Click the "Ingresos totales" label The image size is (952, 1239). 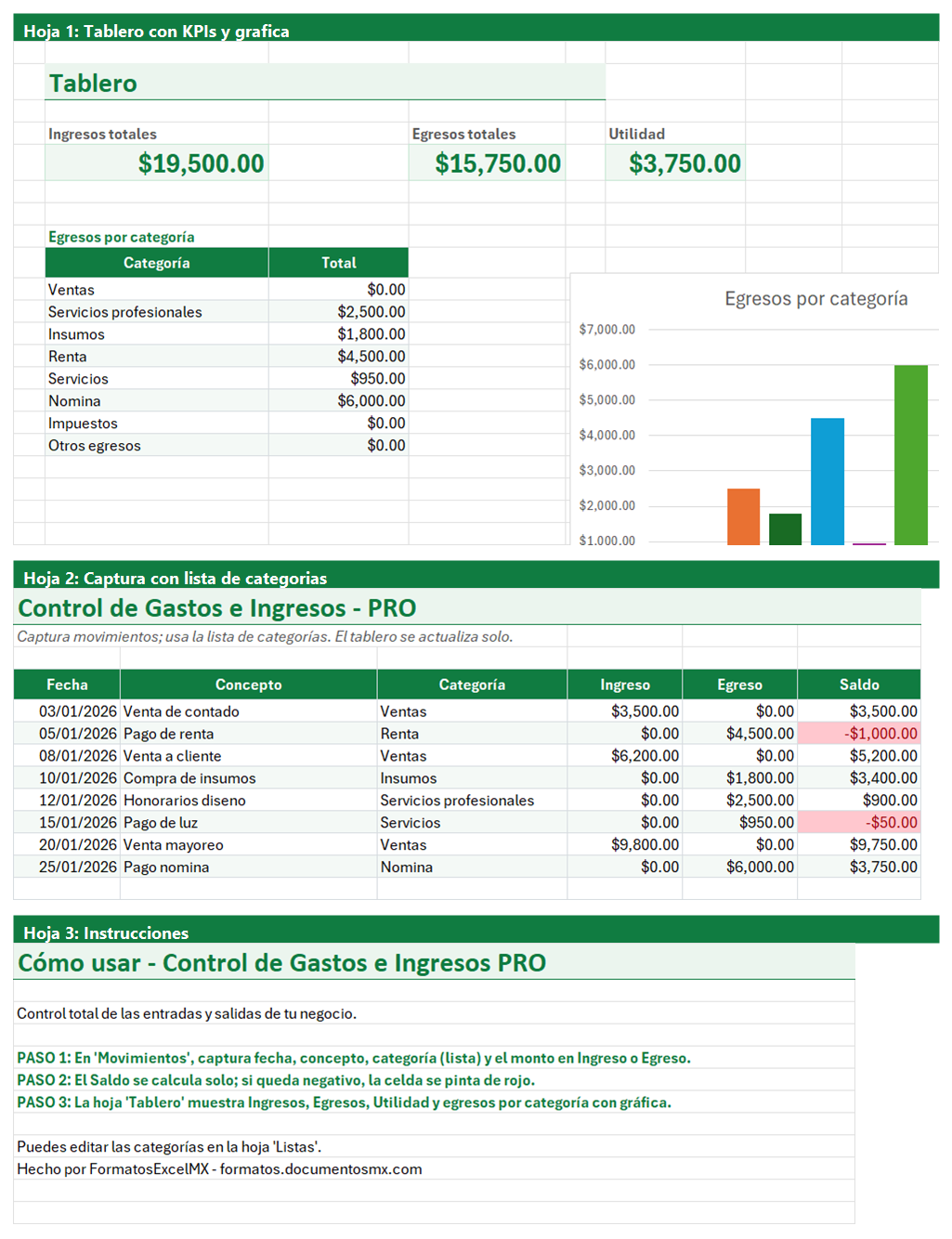click(x=102, y=134)
